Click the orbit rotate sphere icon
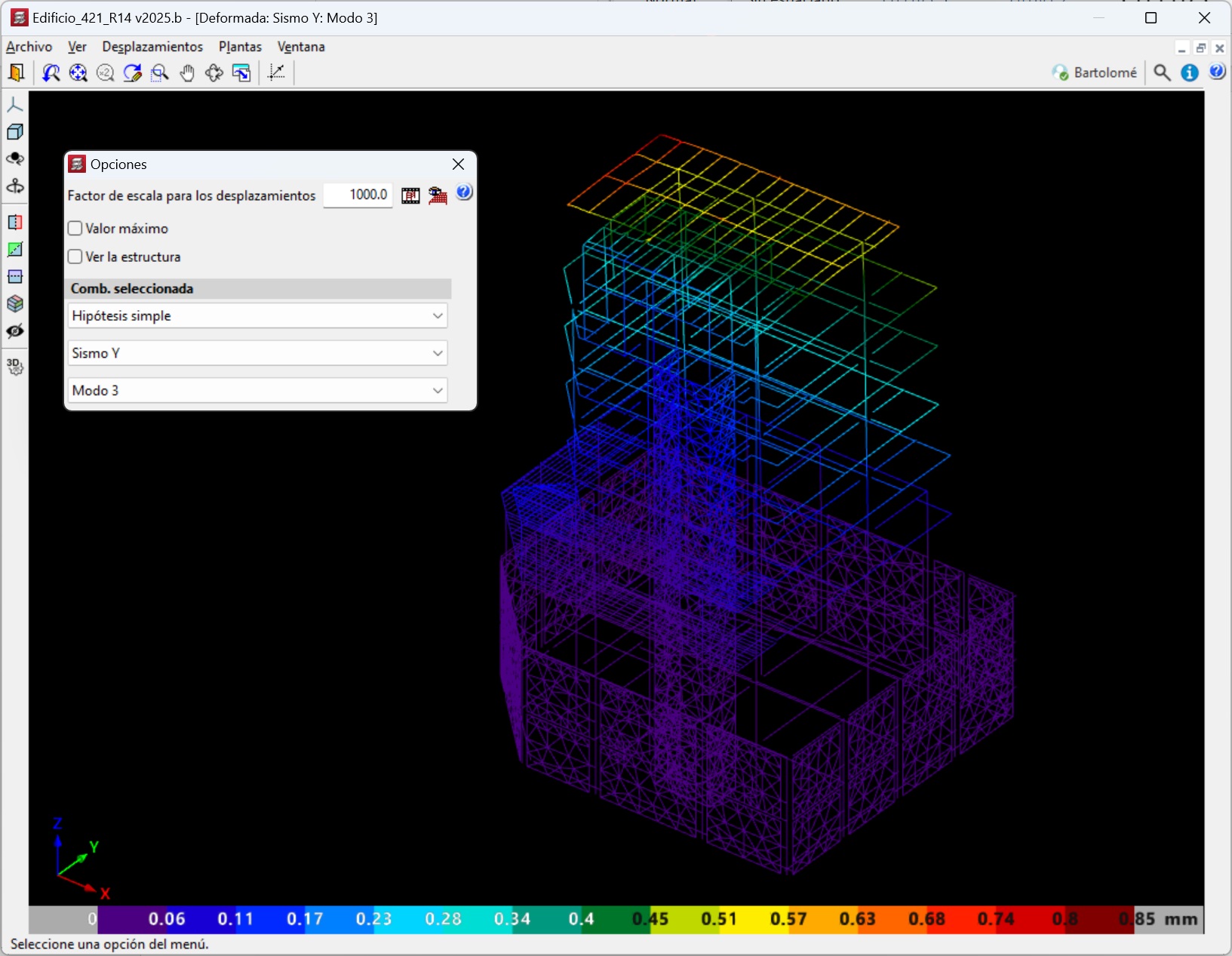 (x=15, y=159)
